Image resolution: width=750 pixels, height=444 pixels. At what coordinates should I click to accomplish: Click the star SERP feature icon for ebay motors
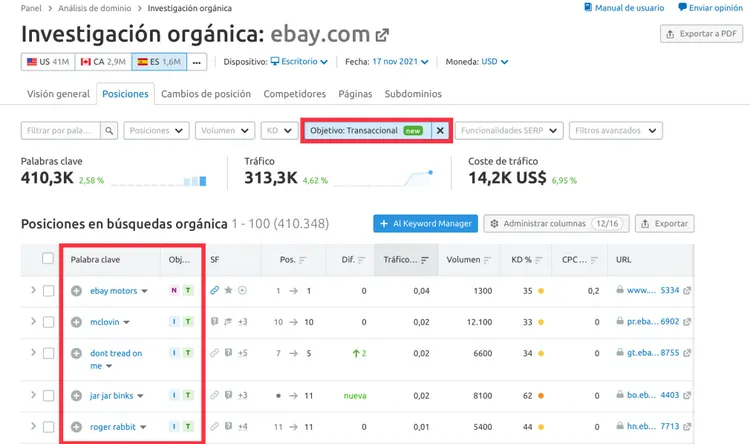tap(229, 290)
